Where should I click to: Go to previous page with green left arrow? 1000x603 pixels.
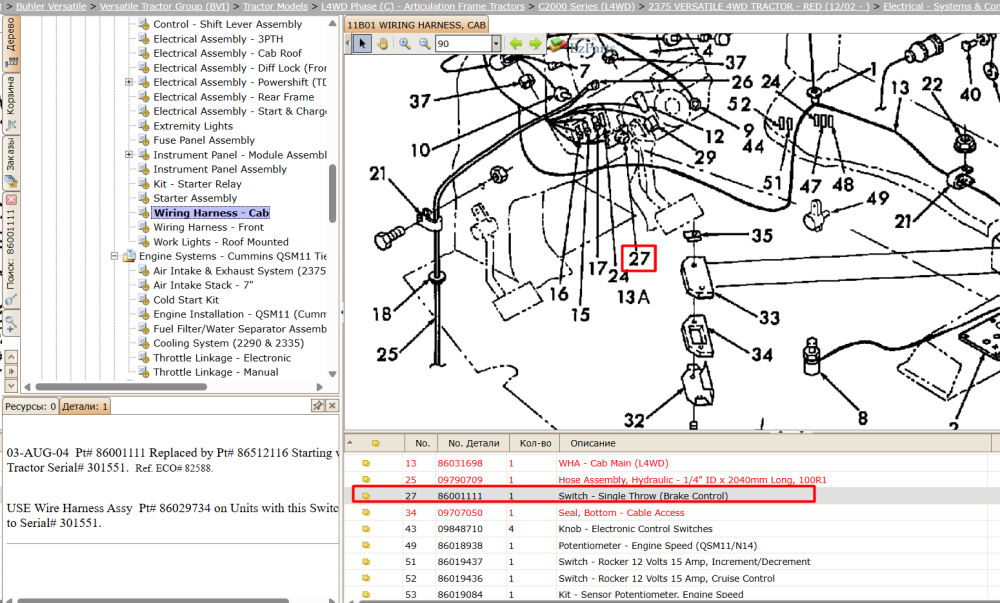click(x=515, y=43)
